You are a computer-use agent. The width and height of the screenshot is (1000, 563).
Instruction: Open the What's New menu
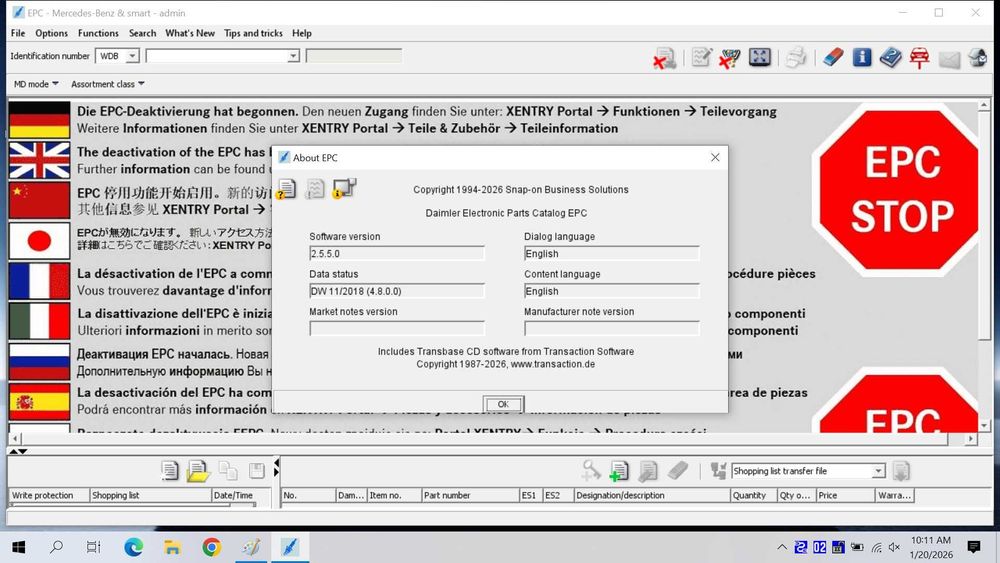coord(189,33)
